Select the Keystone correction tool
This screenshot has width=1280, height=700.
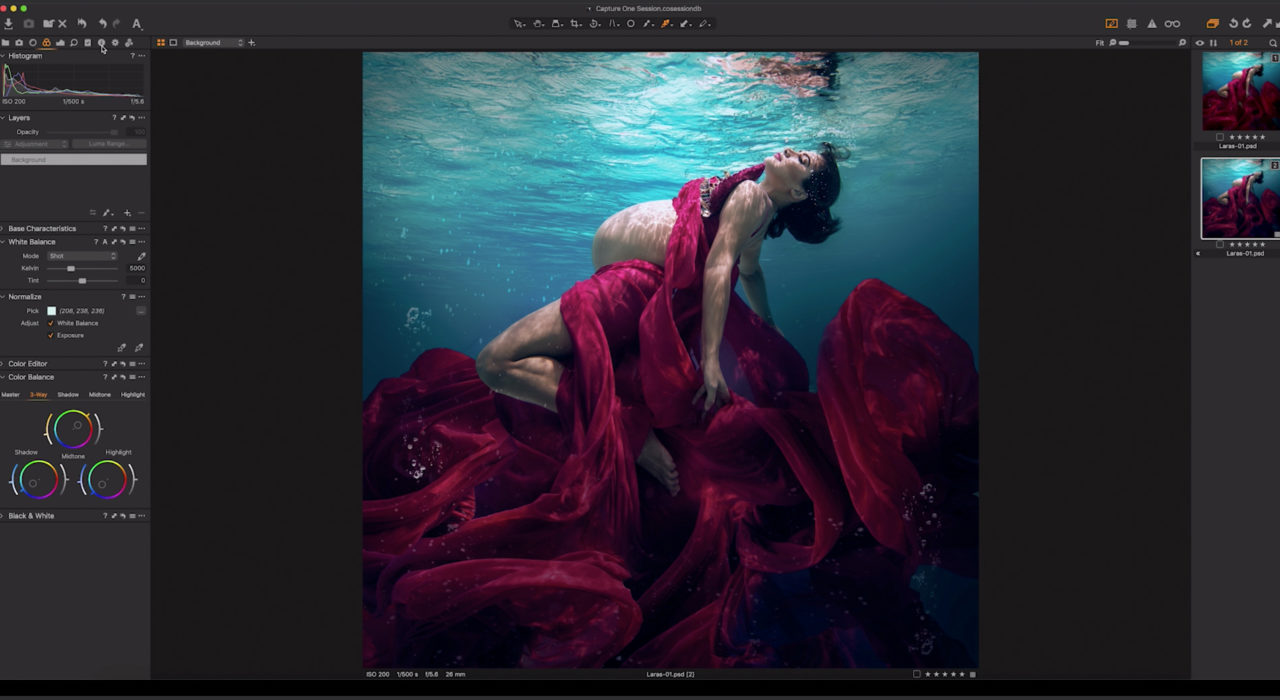tap(613, 24)
